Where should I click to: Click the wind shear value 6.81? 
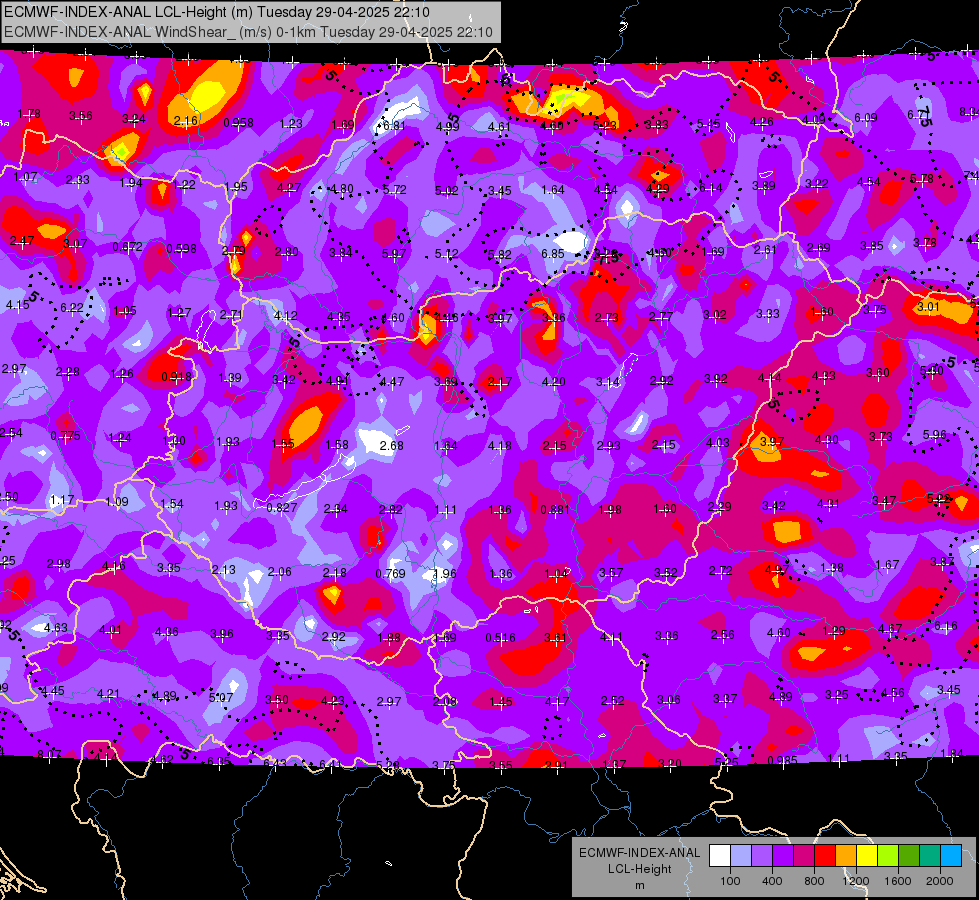click(394, 126)
